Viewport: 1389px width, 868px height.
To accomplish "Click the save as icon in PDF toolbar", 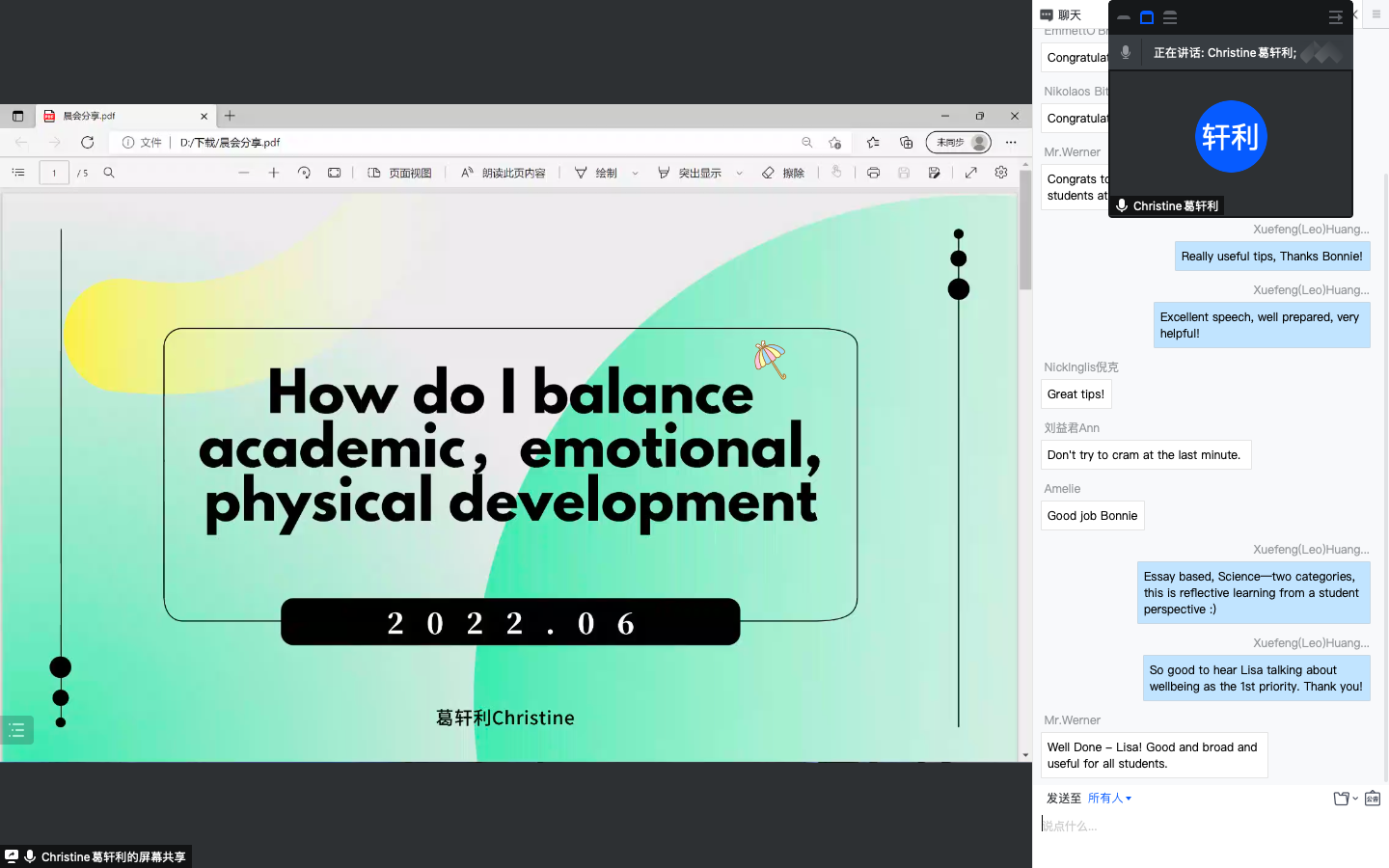I will coord(934,173).
